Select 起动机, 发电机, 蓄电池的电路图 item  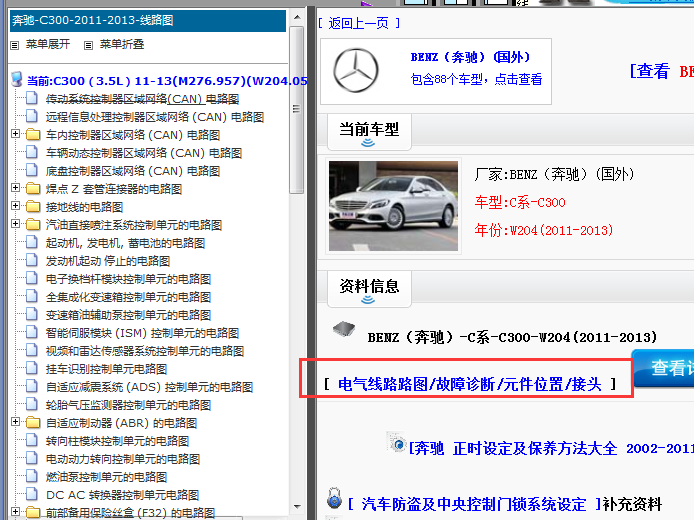click(x=125, y=243)
